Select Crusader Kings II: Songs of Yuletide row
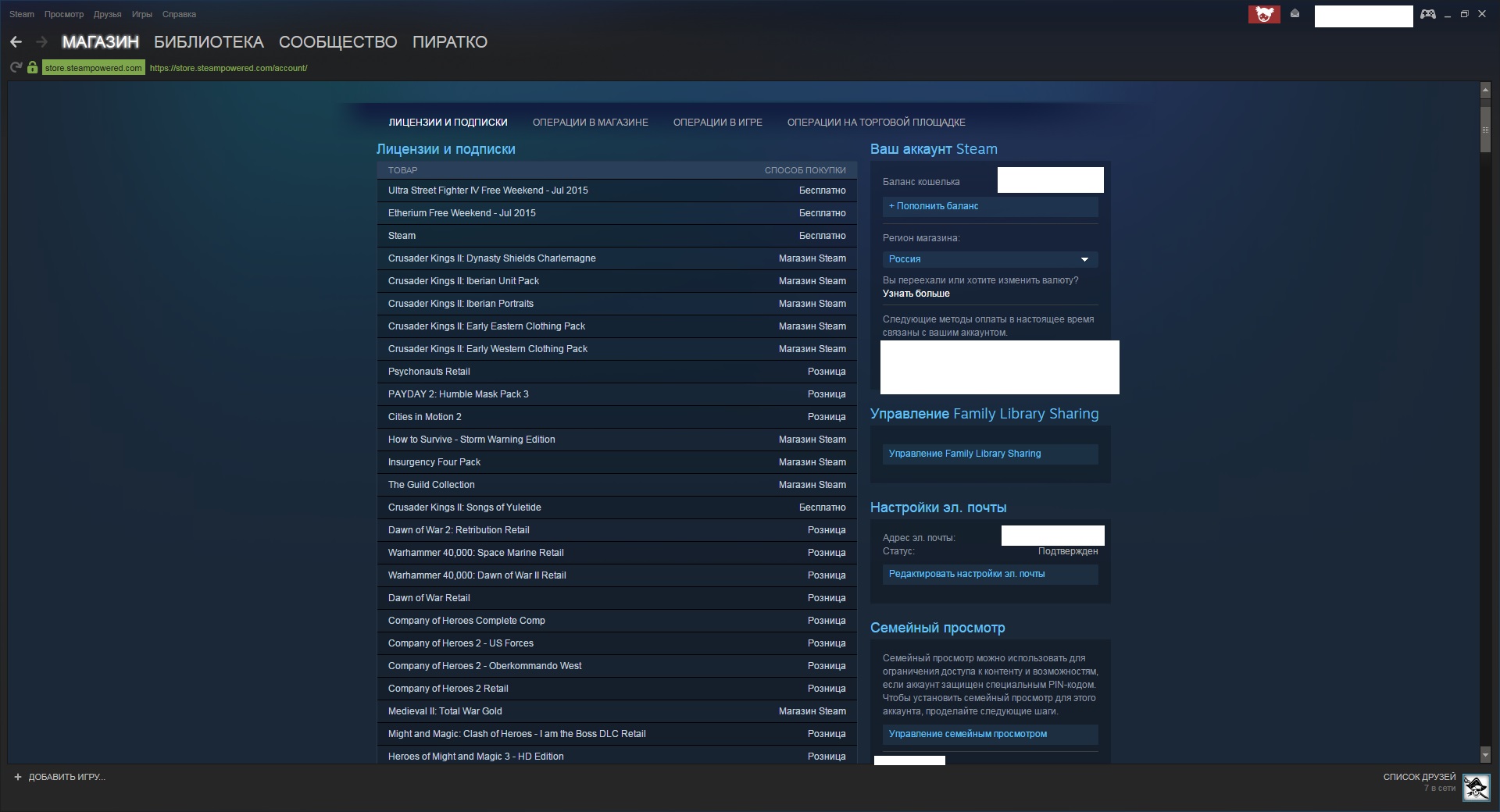The width and height of the screenshot is (1500, 812). coord(617,507)
